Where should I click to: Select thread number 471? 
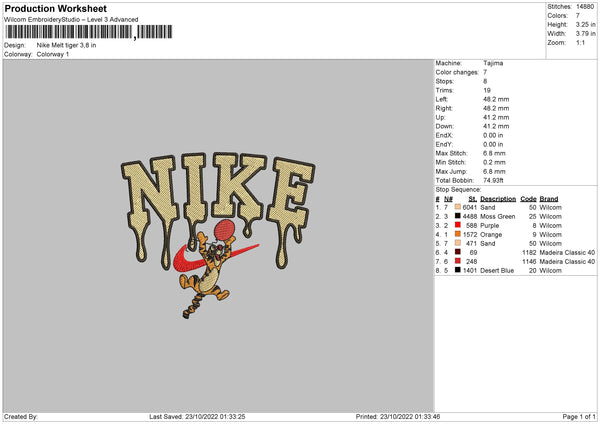471,244
